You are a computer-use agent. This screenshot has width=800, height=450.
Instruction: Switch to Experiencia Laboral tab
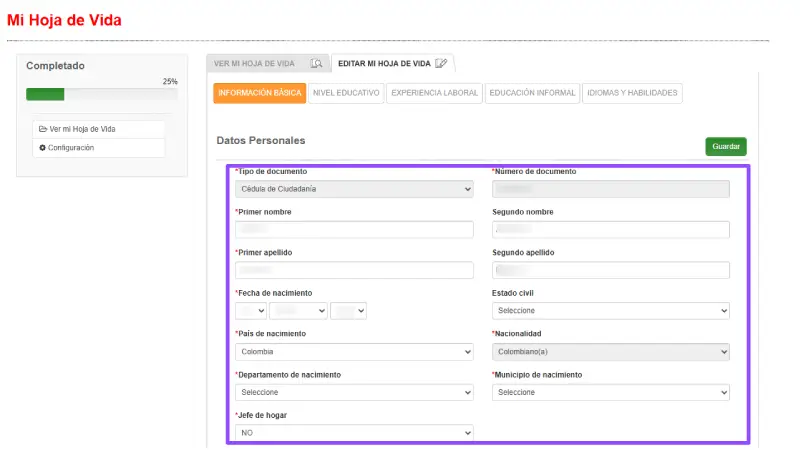point(434,93)
